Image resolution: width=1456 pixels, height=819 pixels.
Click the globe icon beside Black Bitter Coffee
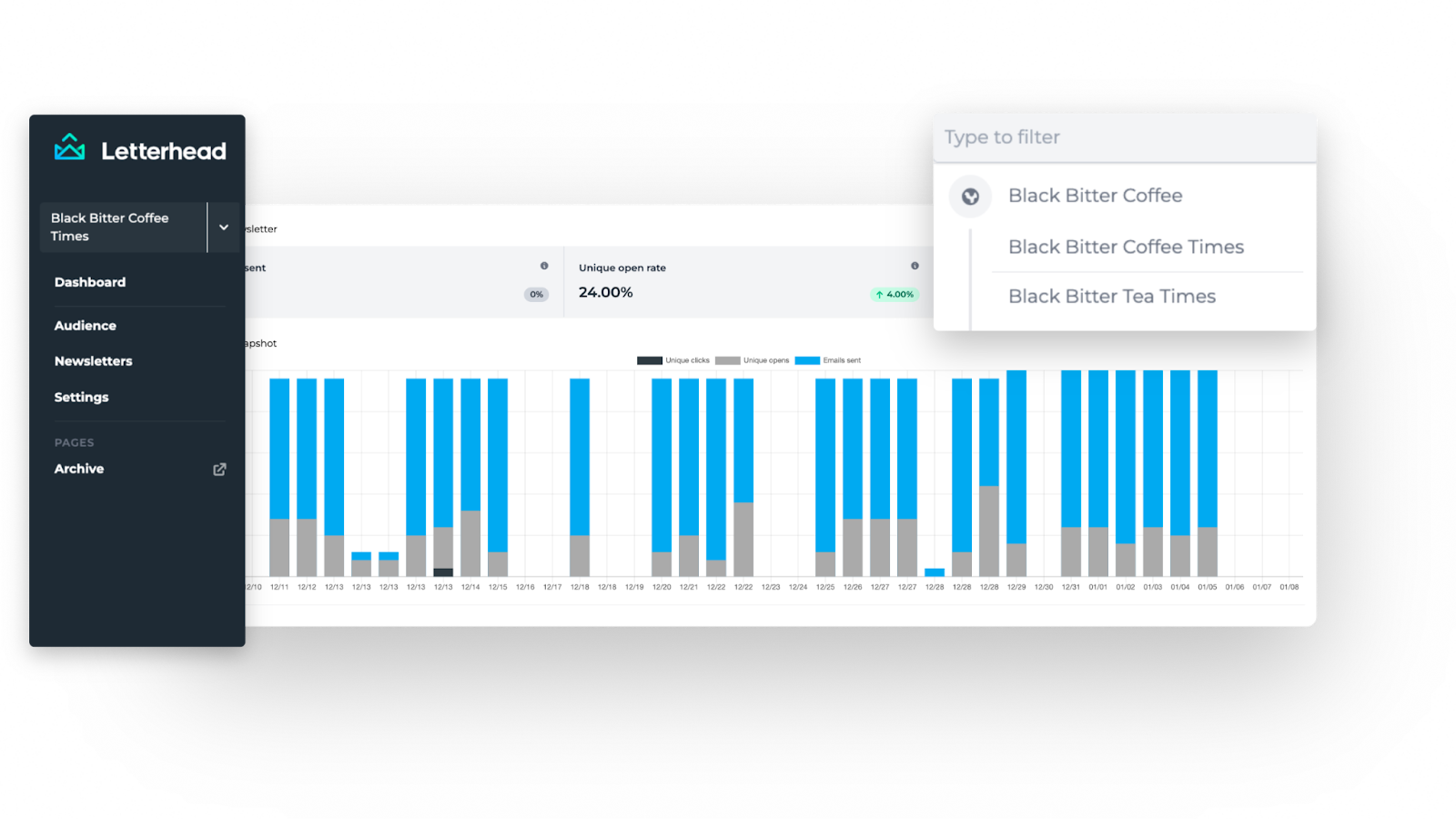coord(970,197)
